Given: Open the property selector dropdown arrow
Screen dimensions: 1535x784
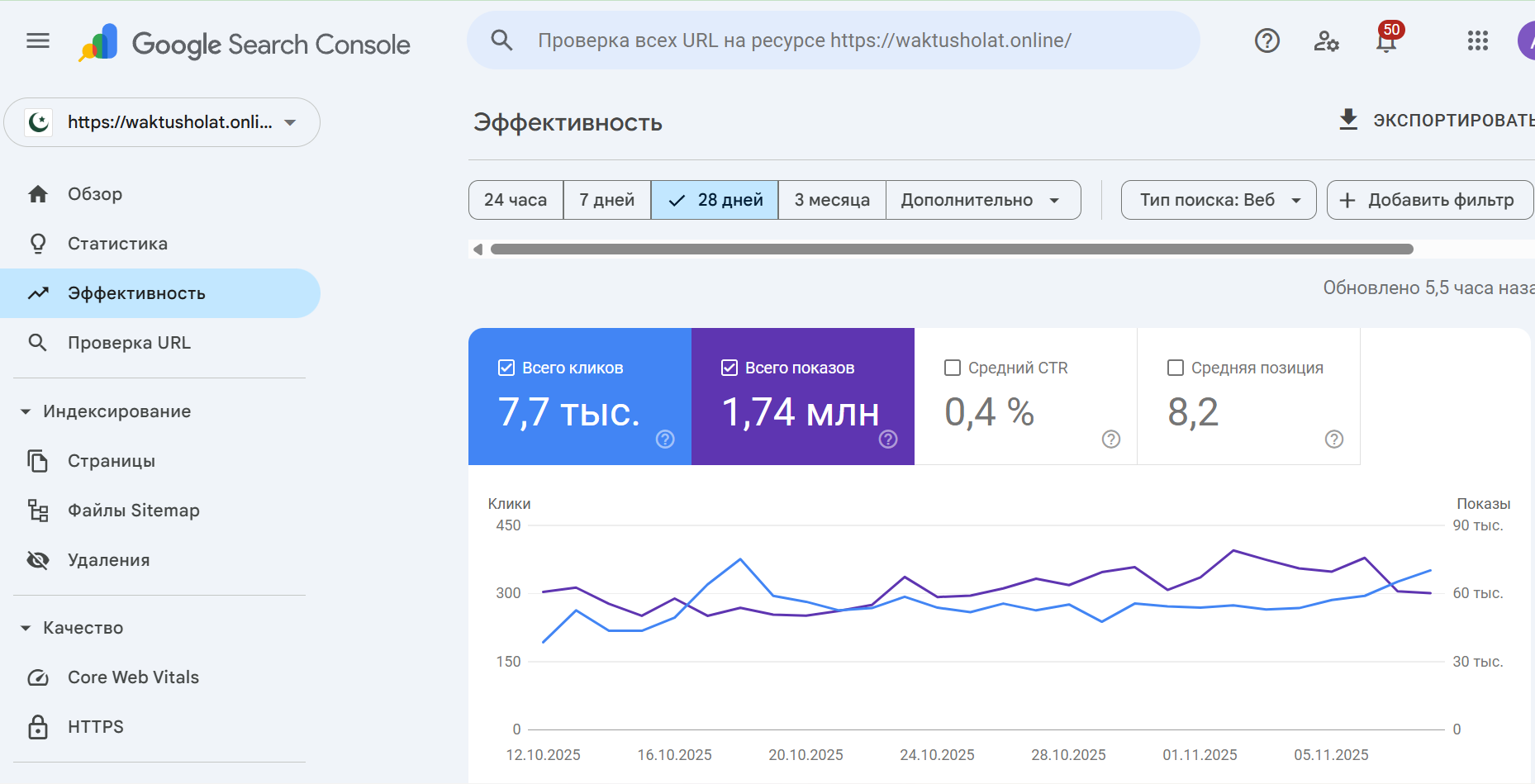Looking at the screenshot, I should coord(290,122).
